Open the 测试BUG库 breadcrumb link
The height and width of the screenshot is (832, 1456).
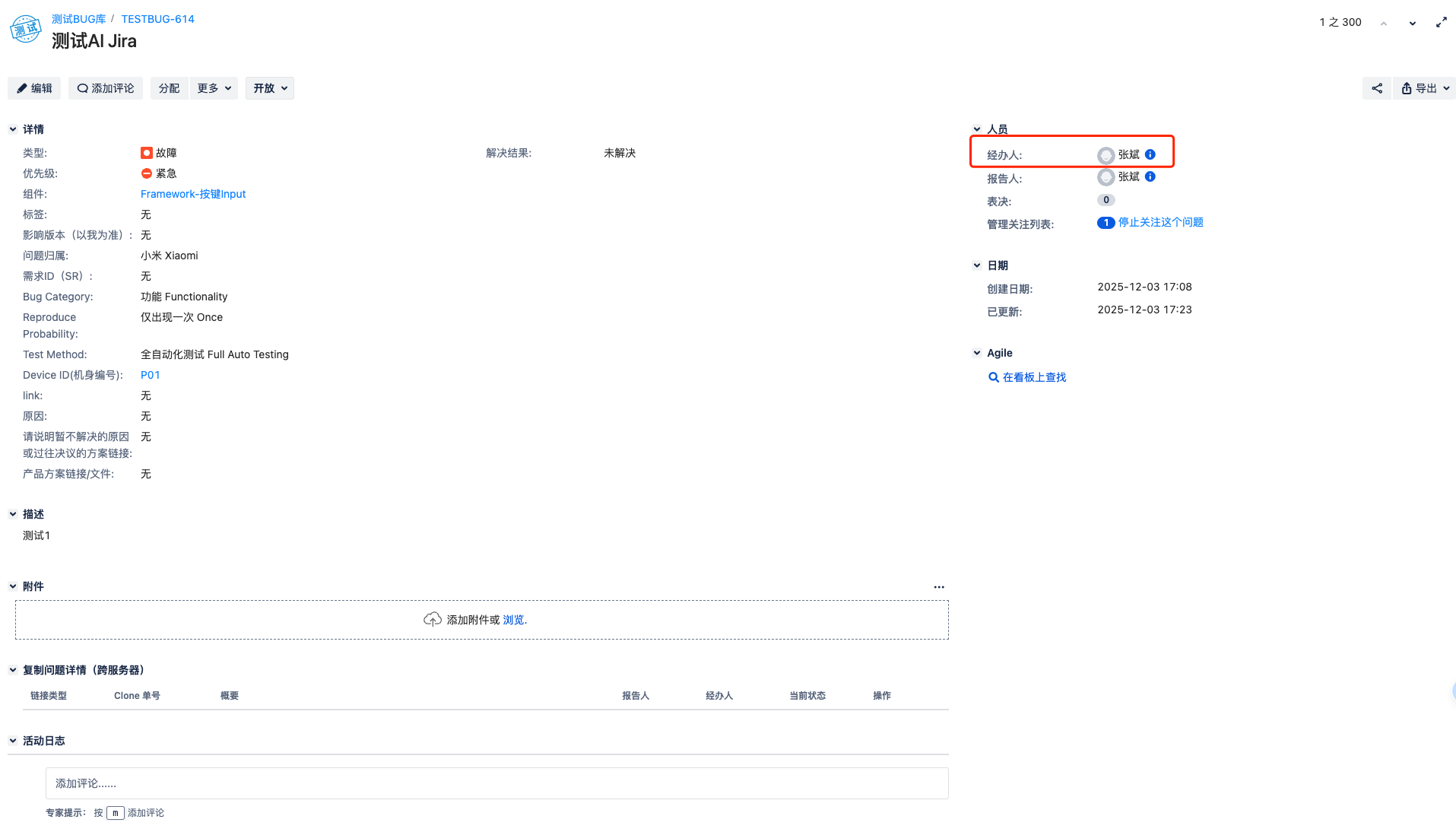pyautogui.click(x=79, y=19)
